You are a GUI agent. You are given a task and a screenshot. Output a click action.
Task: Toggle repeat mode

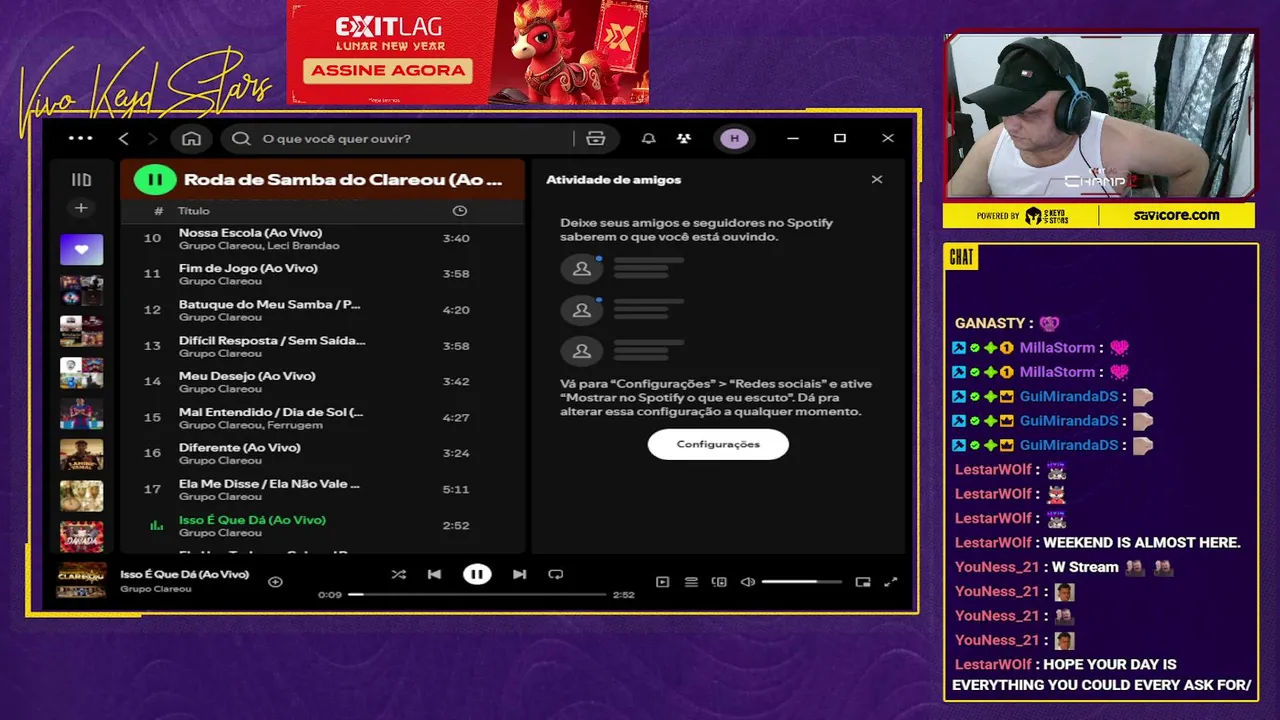pos(556,574)
